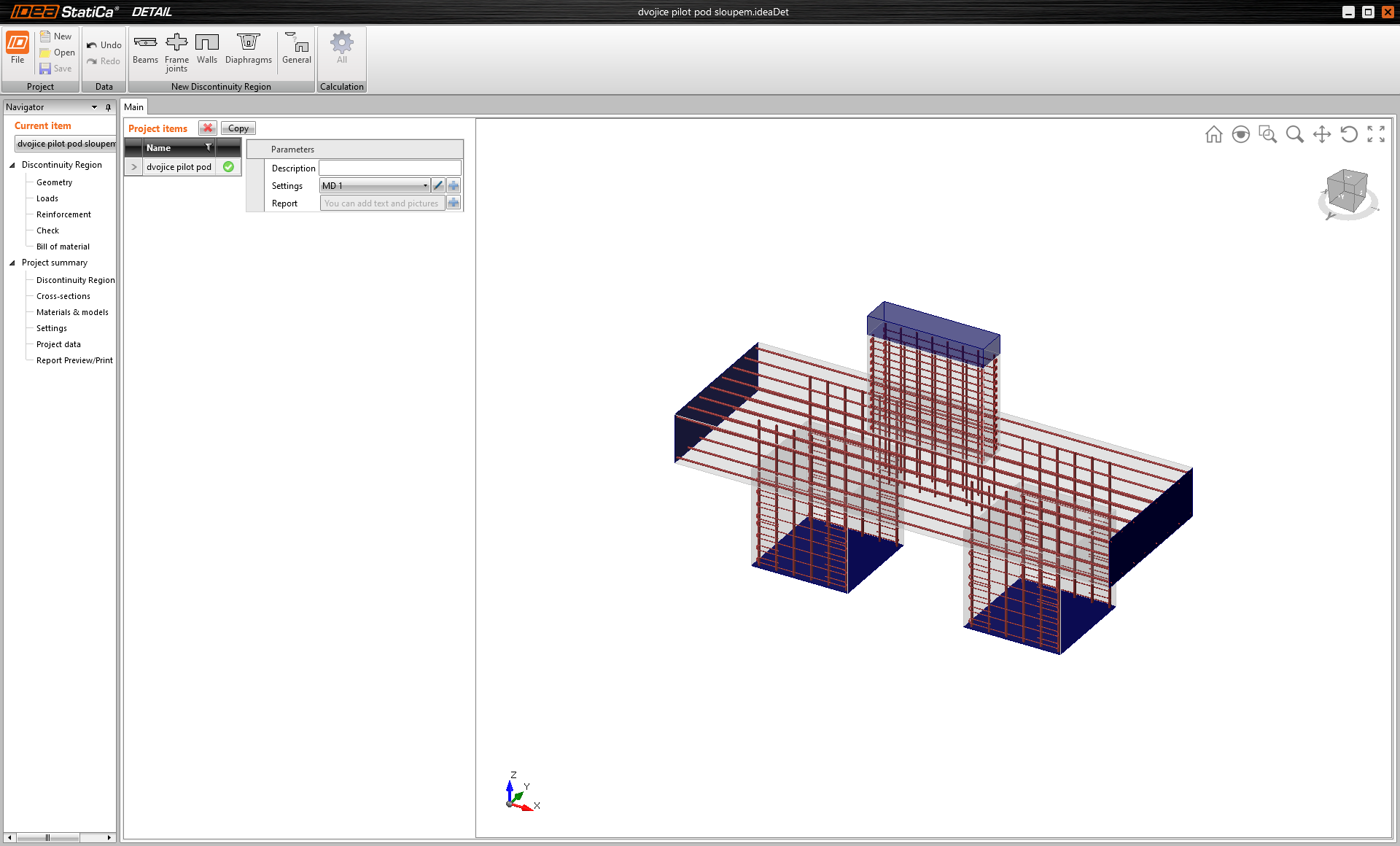Open Reinforcement in the navigator tree
The width and height of the screenshot is (1400, 846).
[63, 214]
